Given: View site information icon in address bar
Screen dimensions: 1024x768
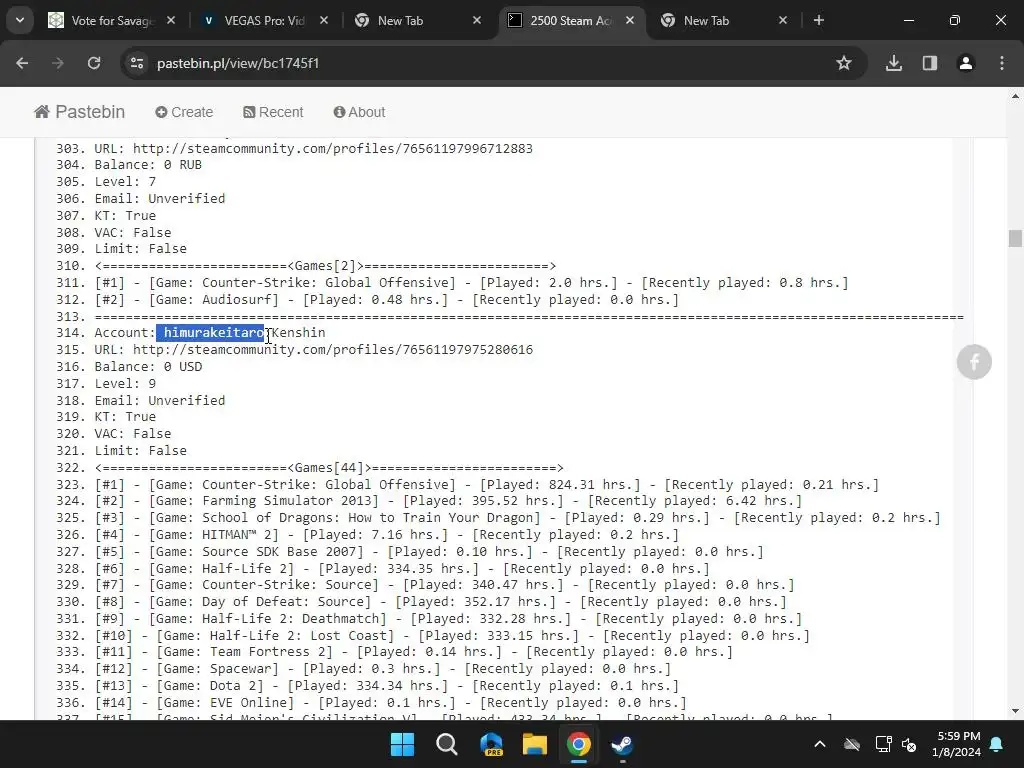Looking at the screenshot, I should [x=137, y=63].
